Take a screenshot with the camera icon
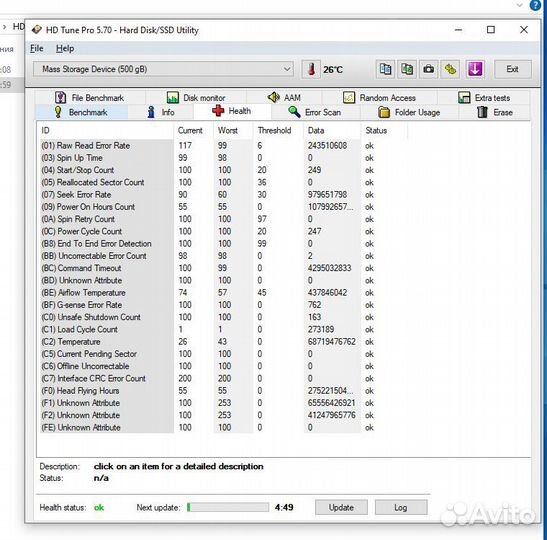547x540 pixels. coord(428,69)
